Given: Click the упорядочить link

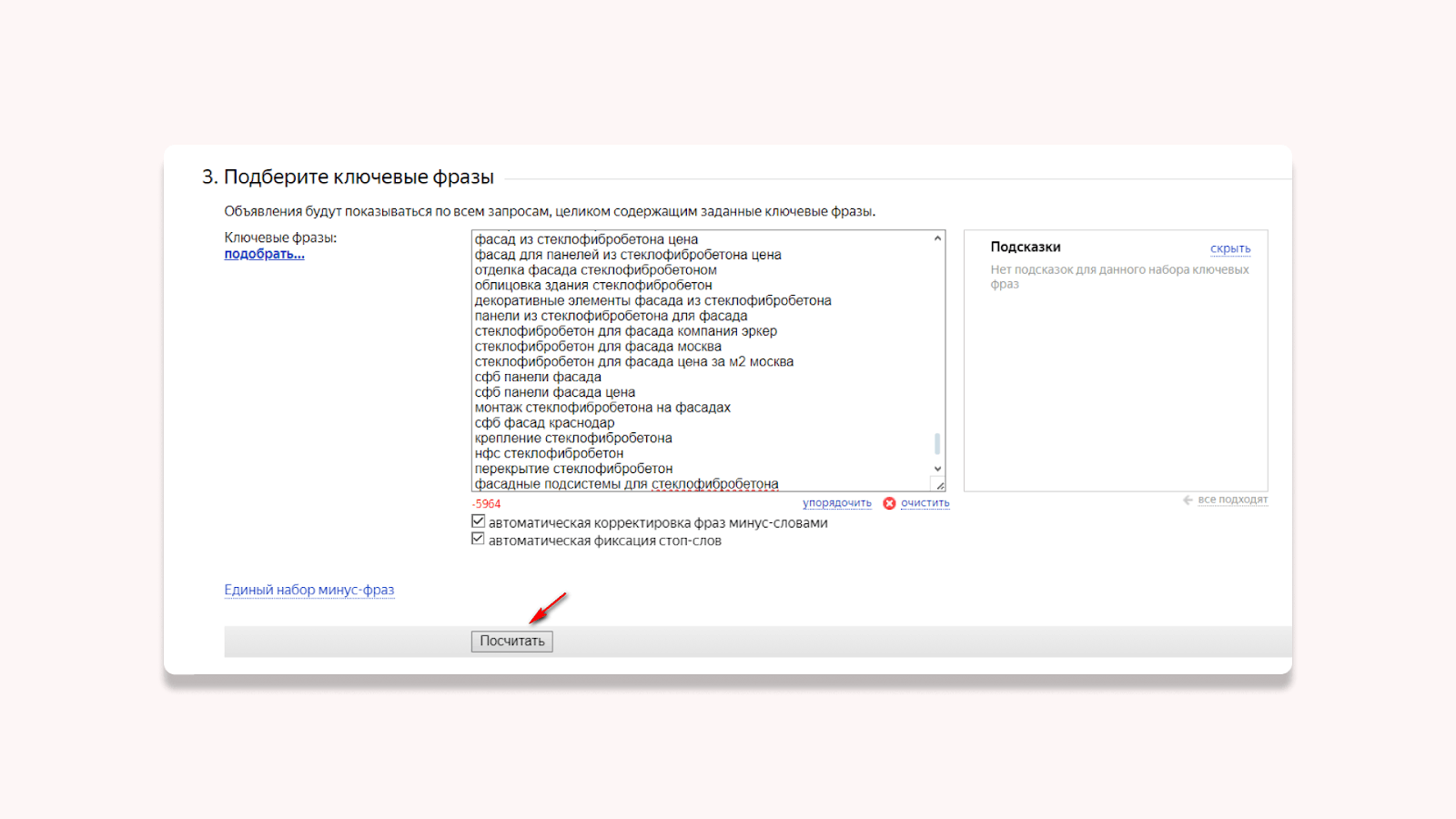Looking at the screenshot, I should pos(836,503).
